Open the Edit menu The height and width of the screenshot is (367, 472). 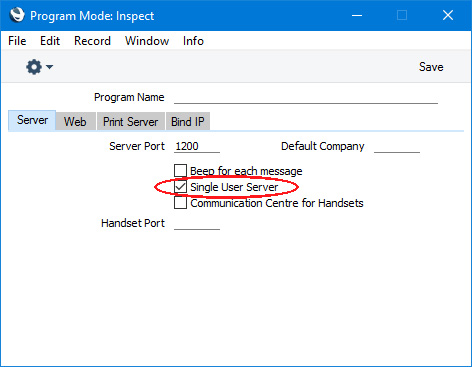50,41
